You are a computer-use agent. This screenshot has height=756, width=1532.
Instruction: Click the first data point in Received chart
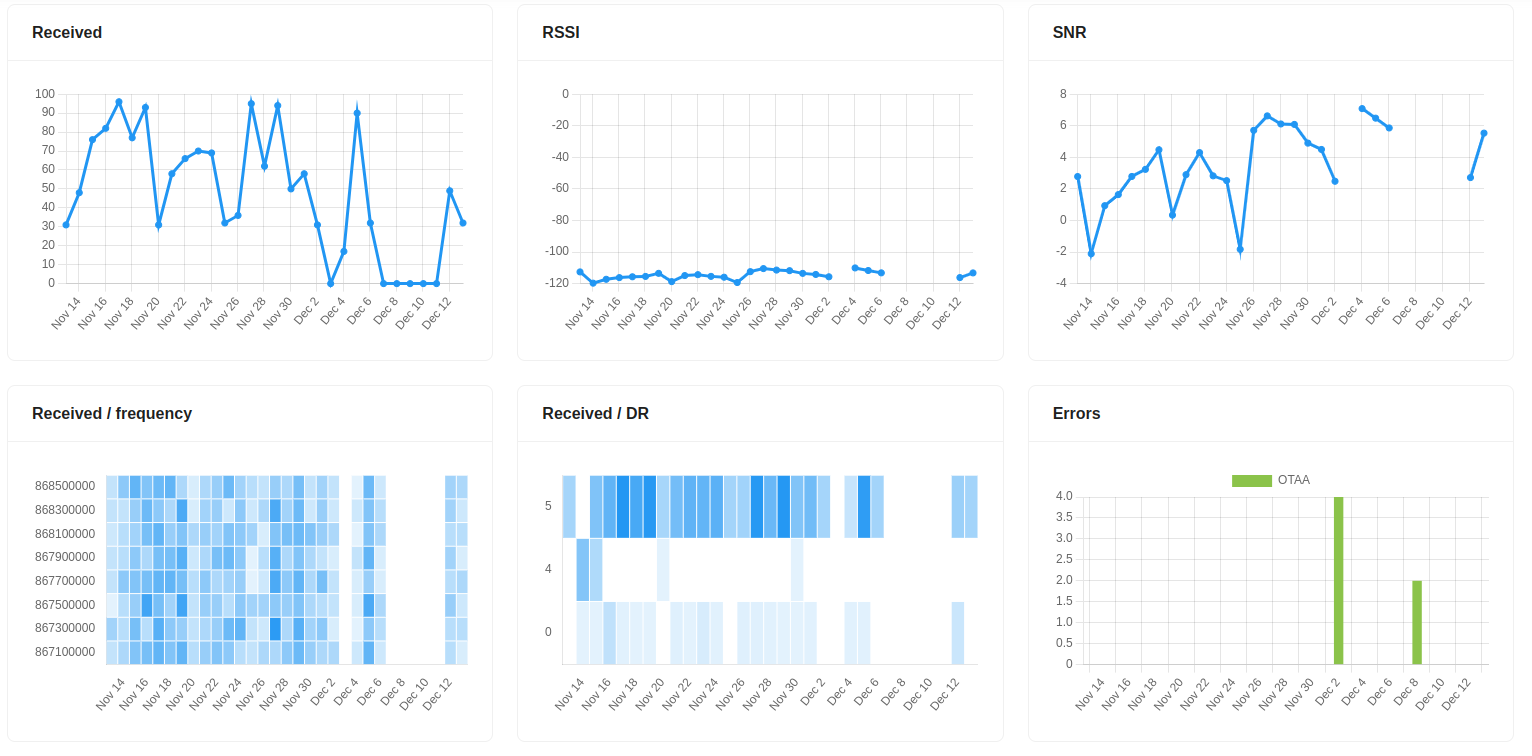click(x=66, y=225)
